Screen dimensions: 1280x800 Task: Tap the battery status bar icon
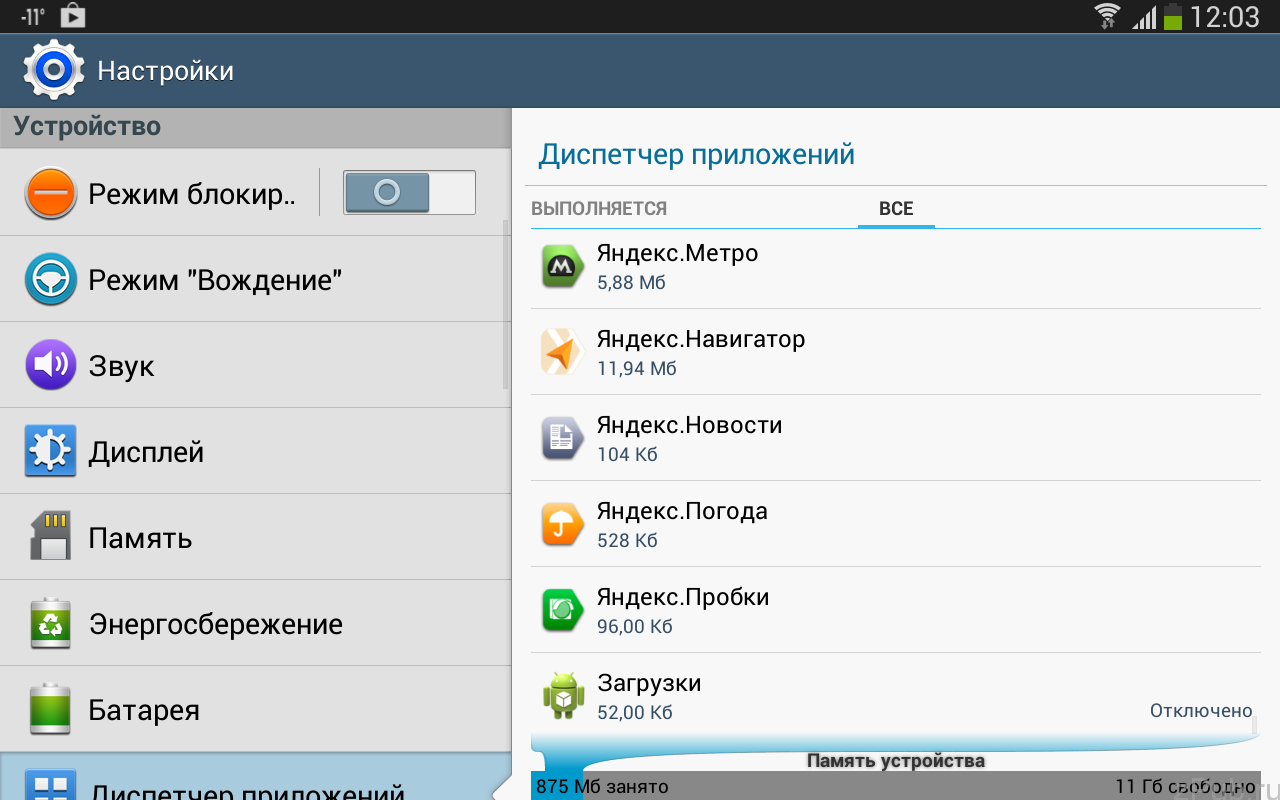1173,16
